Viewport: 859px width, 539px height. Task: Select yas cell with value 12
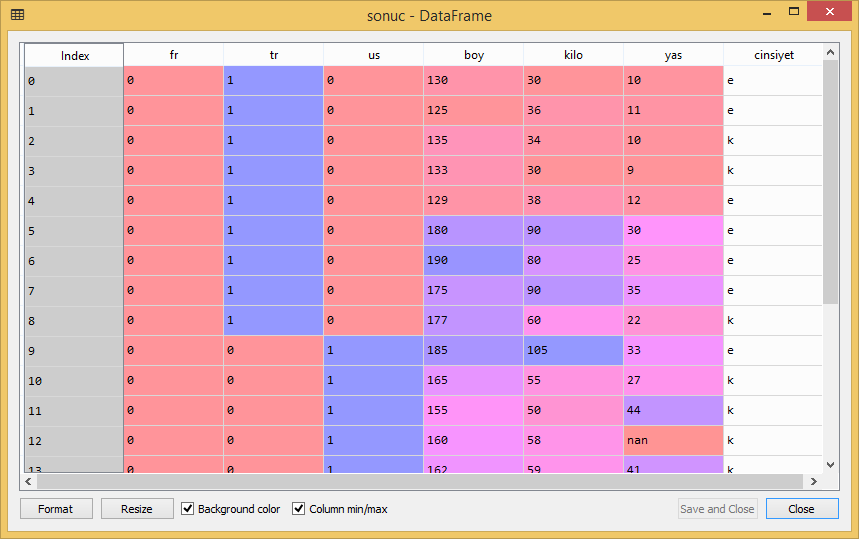[673, 200]
